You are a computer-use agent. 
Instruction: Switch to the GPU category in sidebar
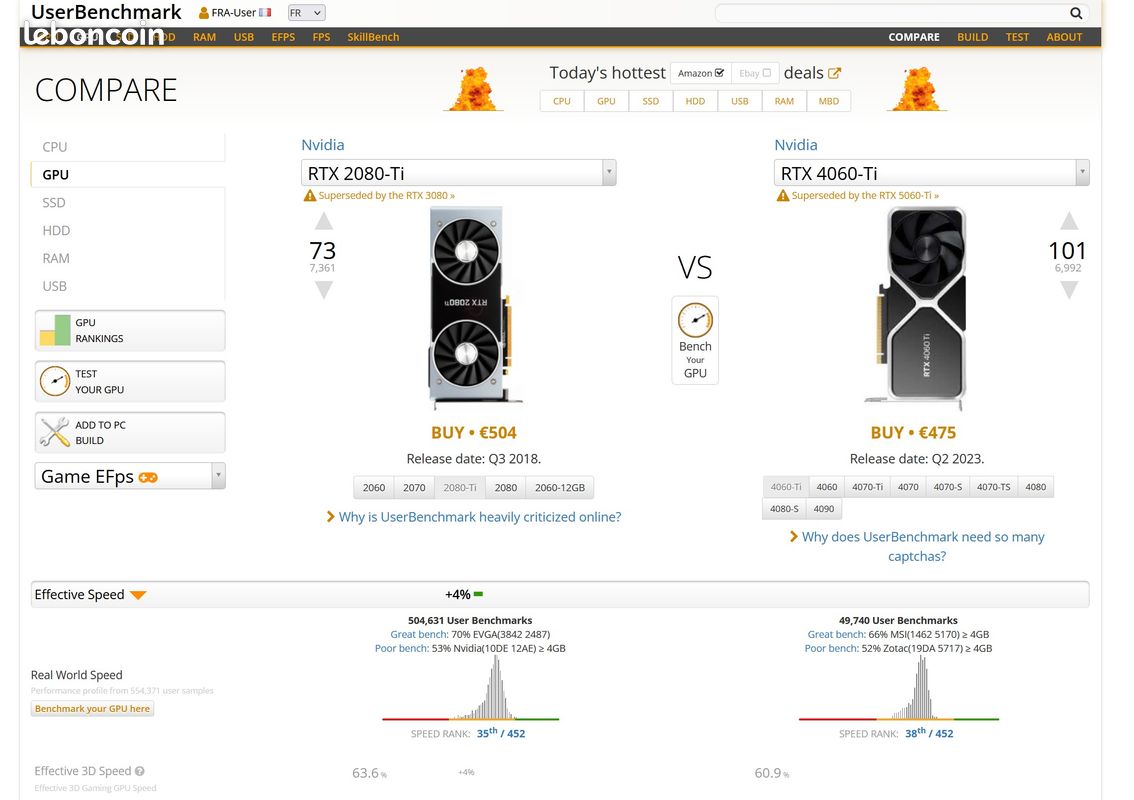tap(55, 174)
